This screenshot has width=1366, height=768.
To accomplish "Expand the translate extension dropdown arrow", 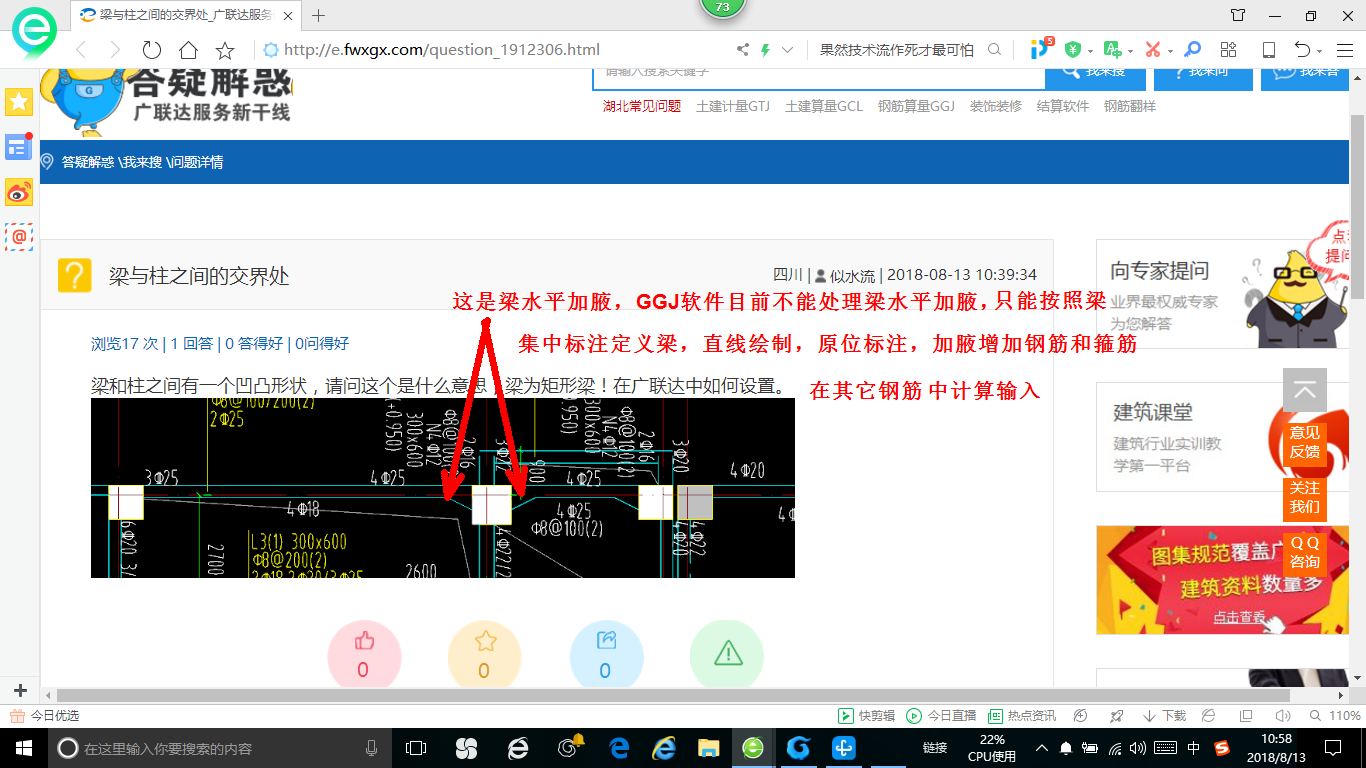I will (1130, 51).
